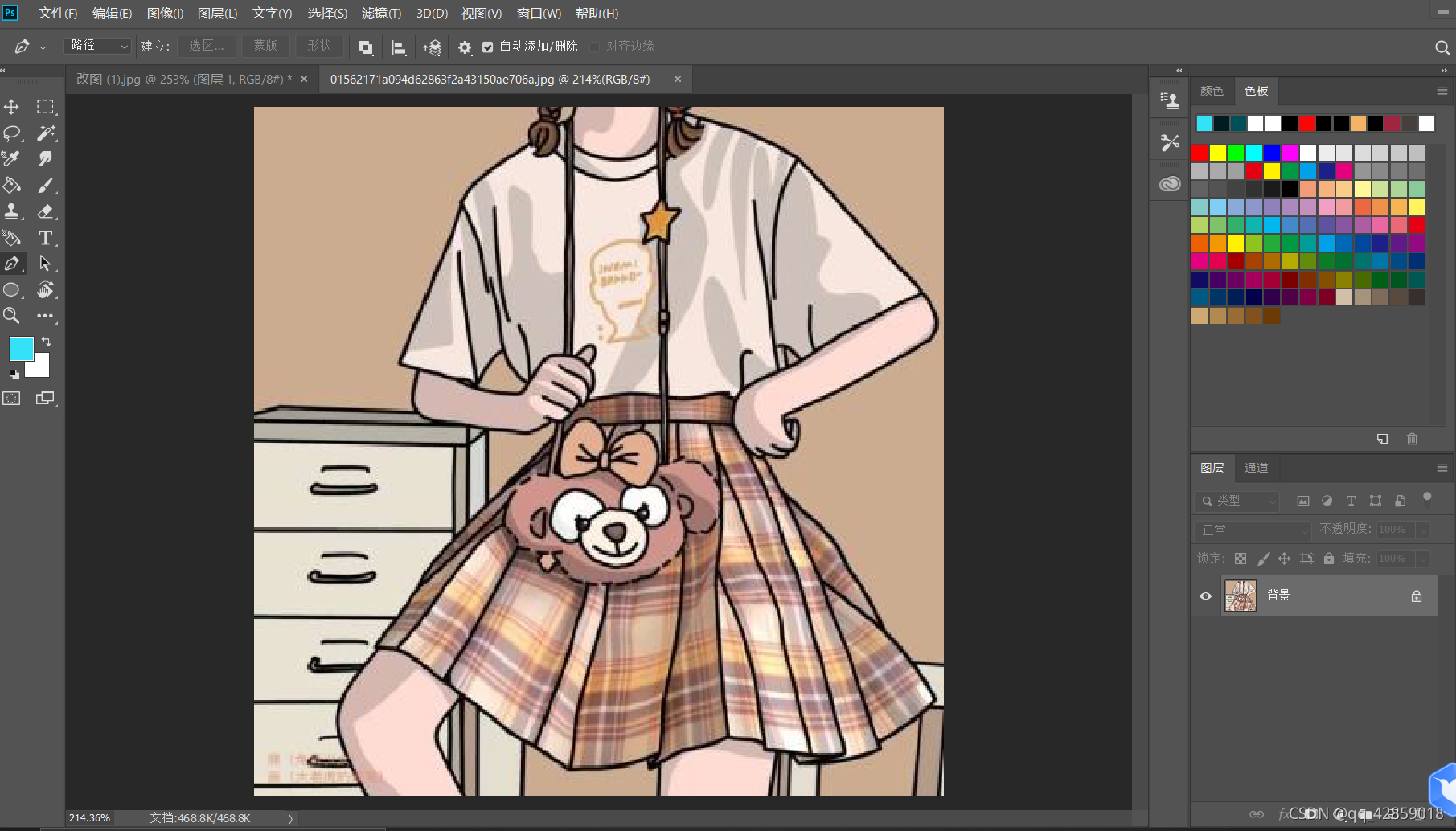Switch to the 颜色 panel tab
1456x831 pixels.
tap(1212, 92)
